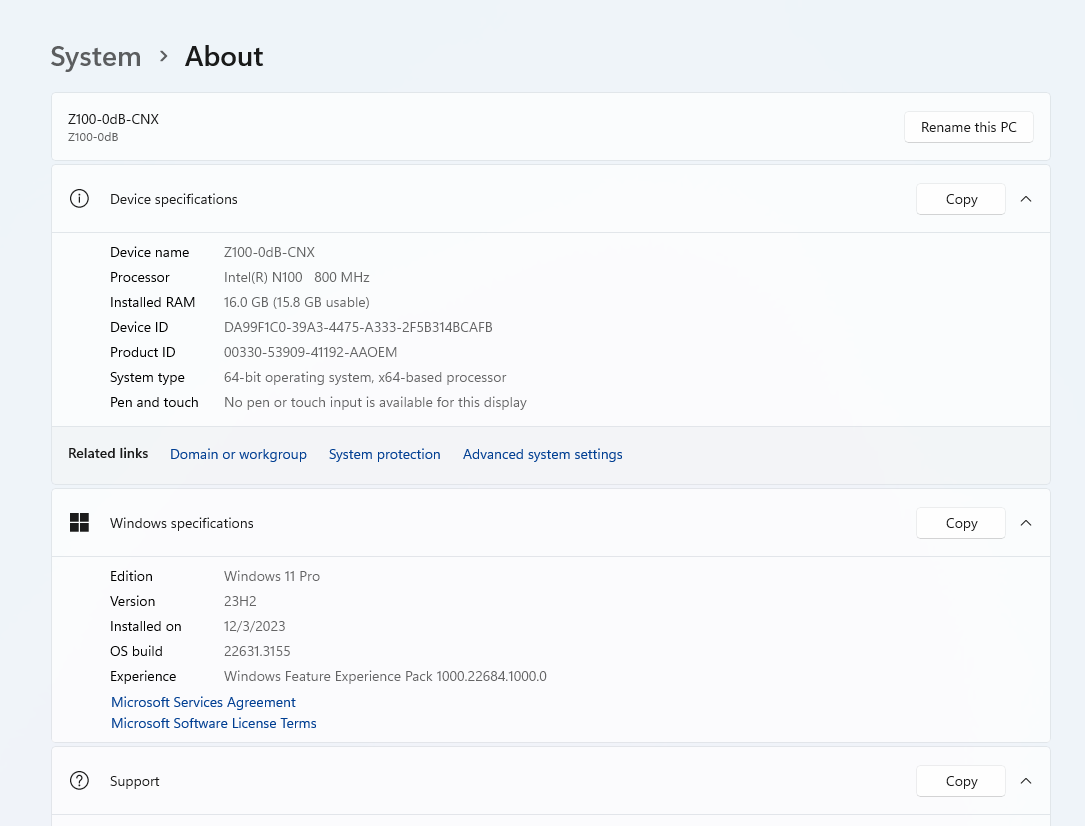This screenshot has width=1085, height=826.
Task: Go back to System breadcrumb
Action: click(96, 57)
